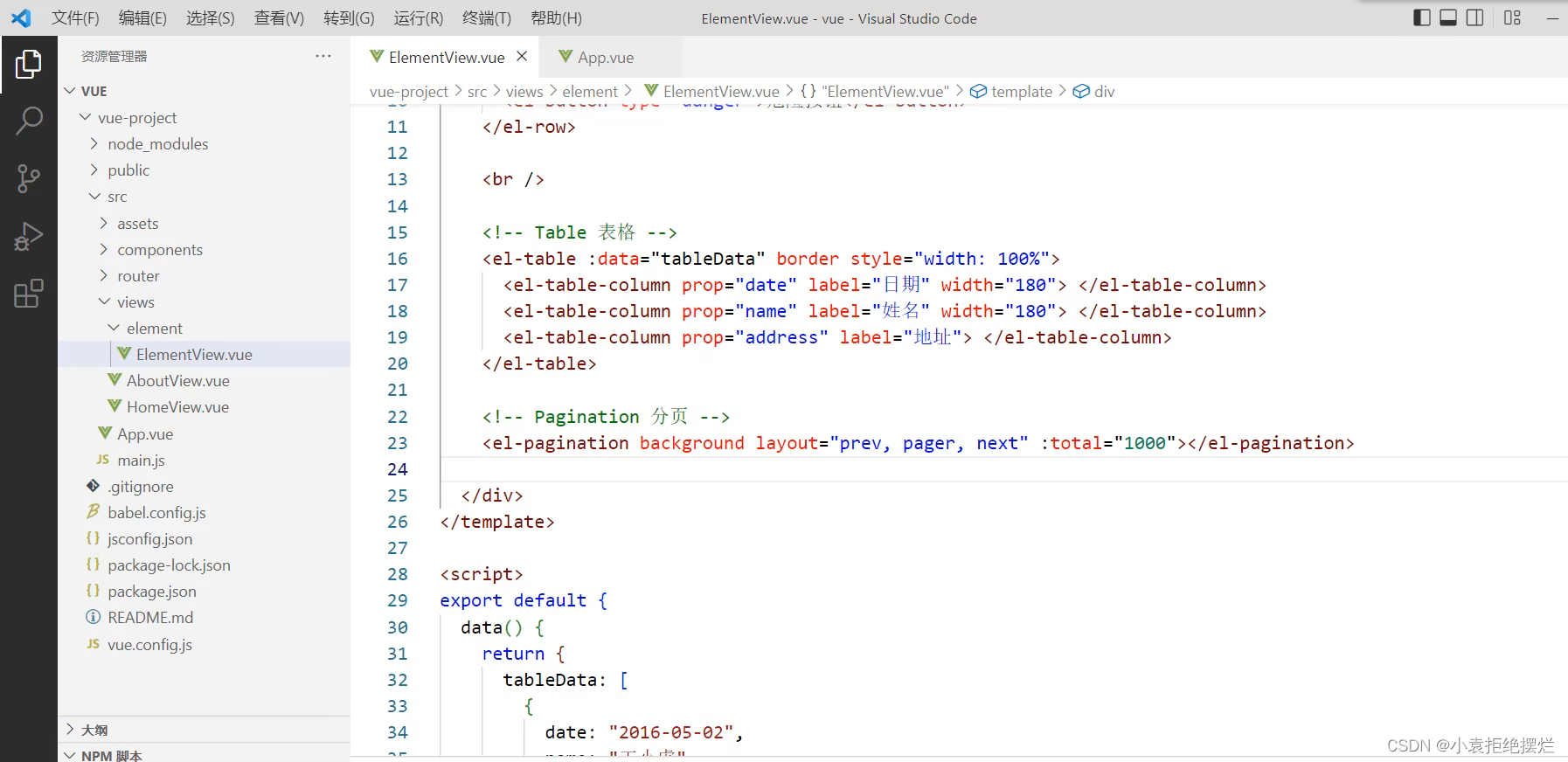Open the 转到(G) menu
Screen dimensions: 1568x762
click(349, 18)
